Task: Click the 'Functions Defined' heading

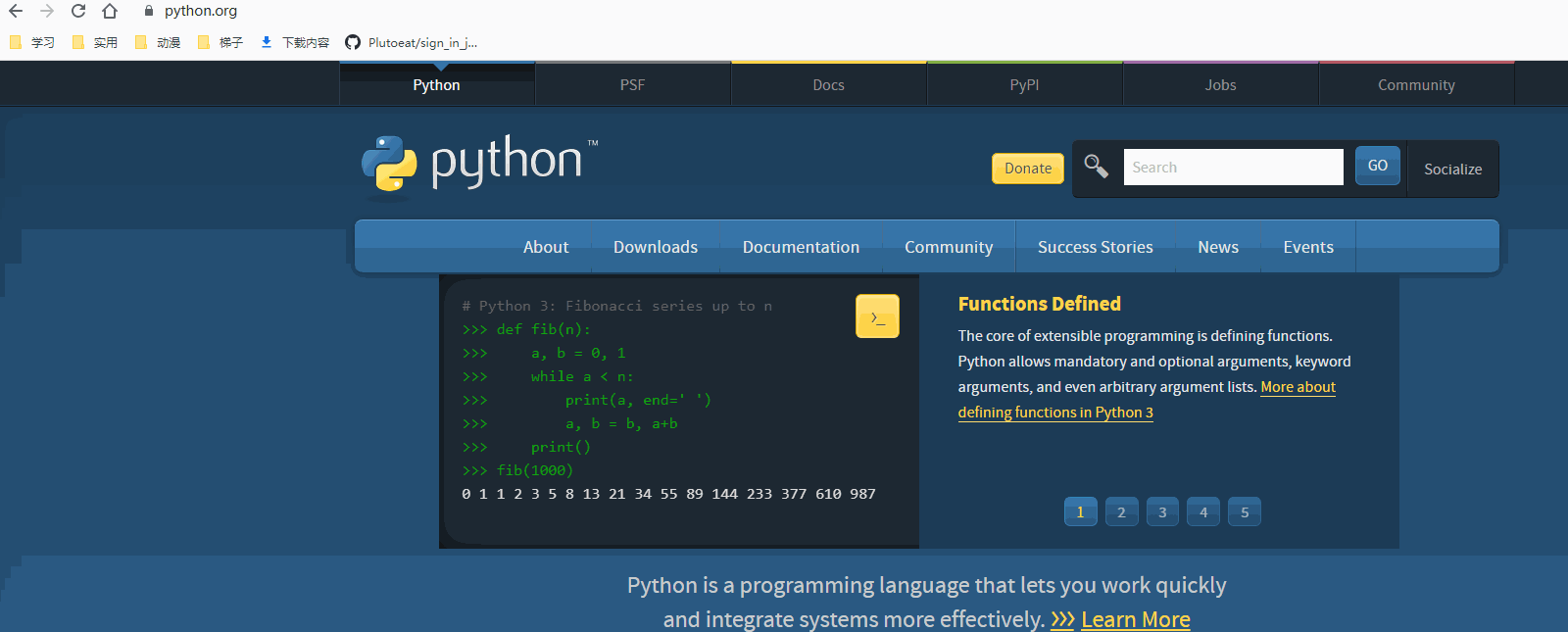Action: 1040,304
